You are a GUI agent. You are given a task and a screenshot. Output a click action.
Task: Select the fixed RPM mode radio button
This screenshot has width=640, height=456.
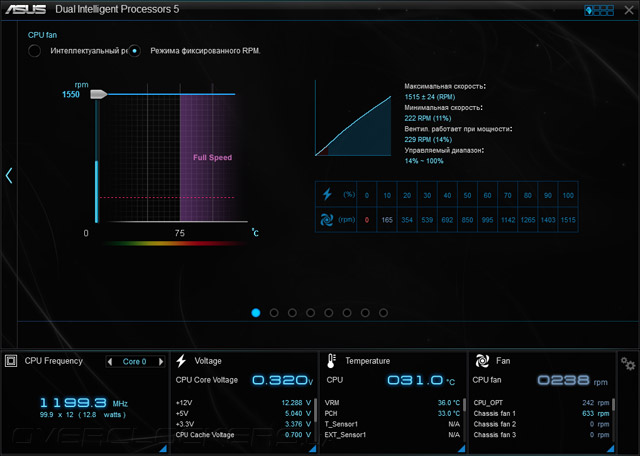[134, 51]
